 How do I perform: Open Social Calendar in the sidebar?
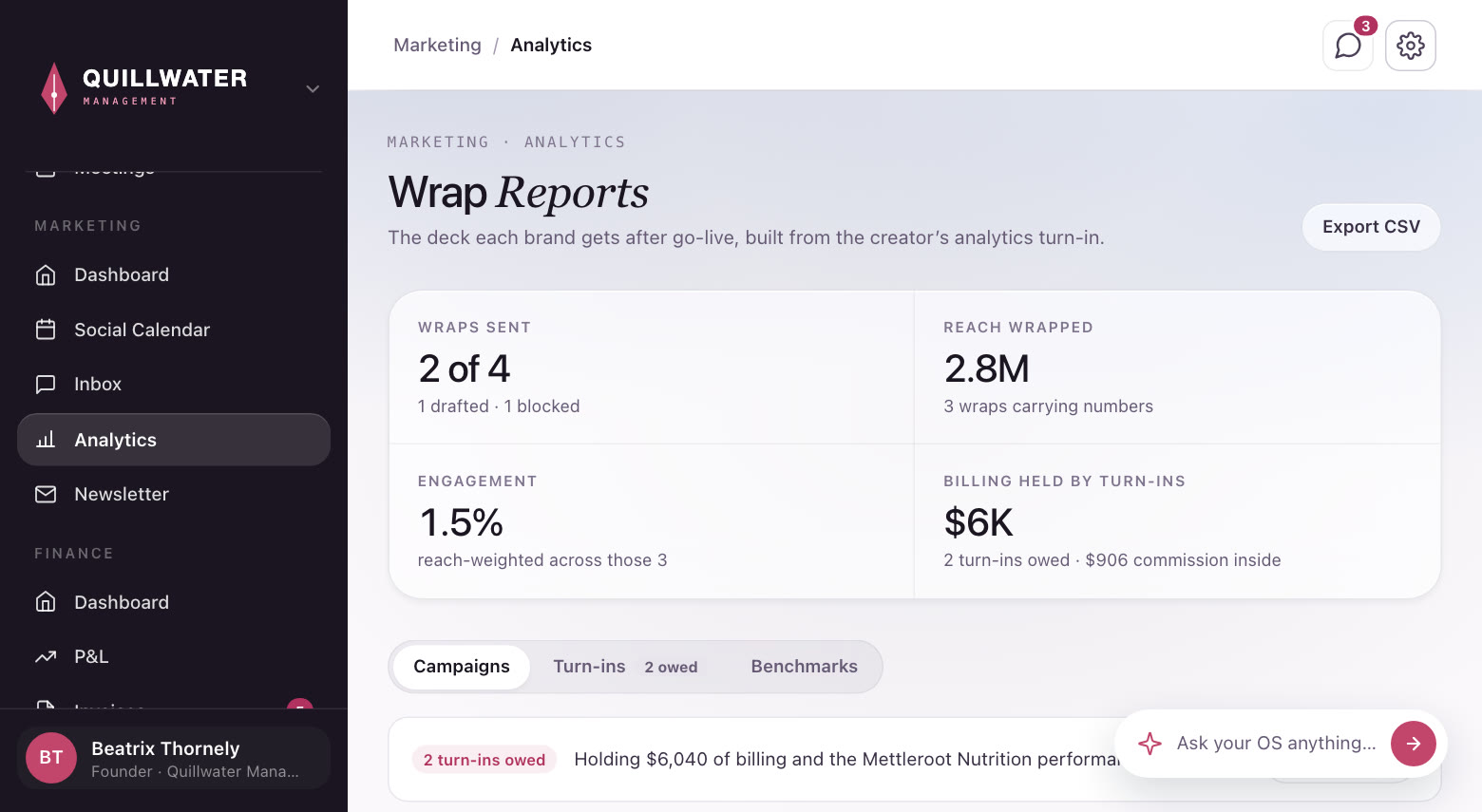tap(174, 330)
